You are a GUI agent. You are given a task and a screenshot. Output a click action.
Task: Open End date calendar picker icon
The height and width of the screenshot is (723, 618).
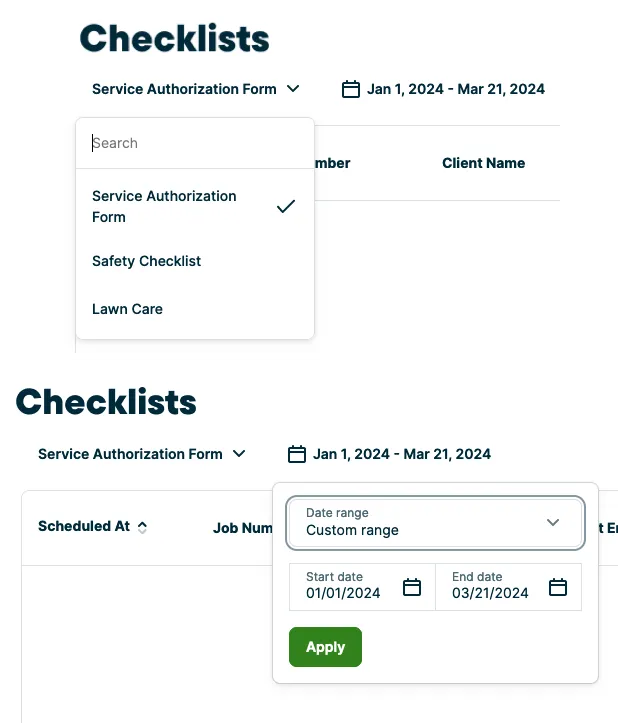click(558, 587)
